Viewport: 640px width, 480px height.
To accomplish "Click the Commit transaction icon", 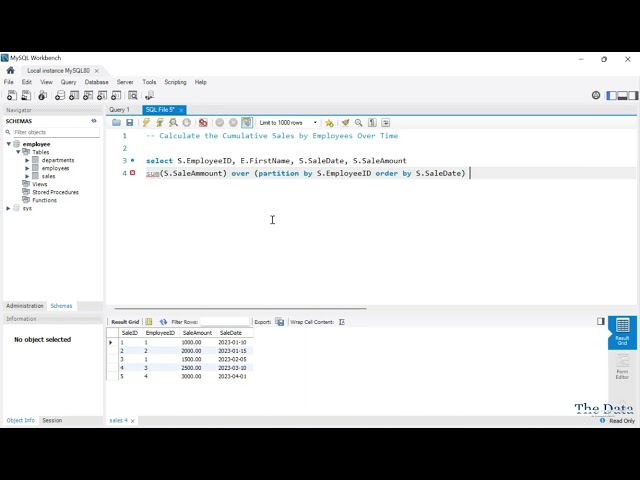I will [x=220, y=122].
